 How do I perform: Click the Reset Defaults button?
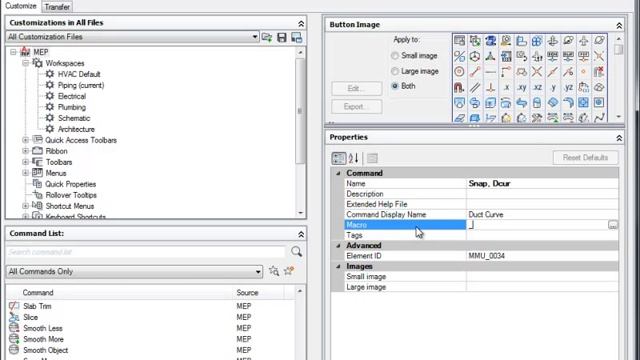[x=585, y=158]
